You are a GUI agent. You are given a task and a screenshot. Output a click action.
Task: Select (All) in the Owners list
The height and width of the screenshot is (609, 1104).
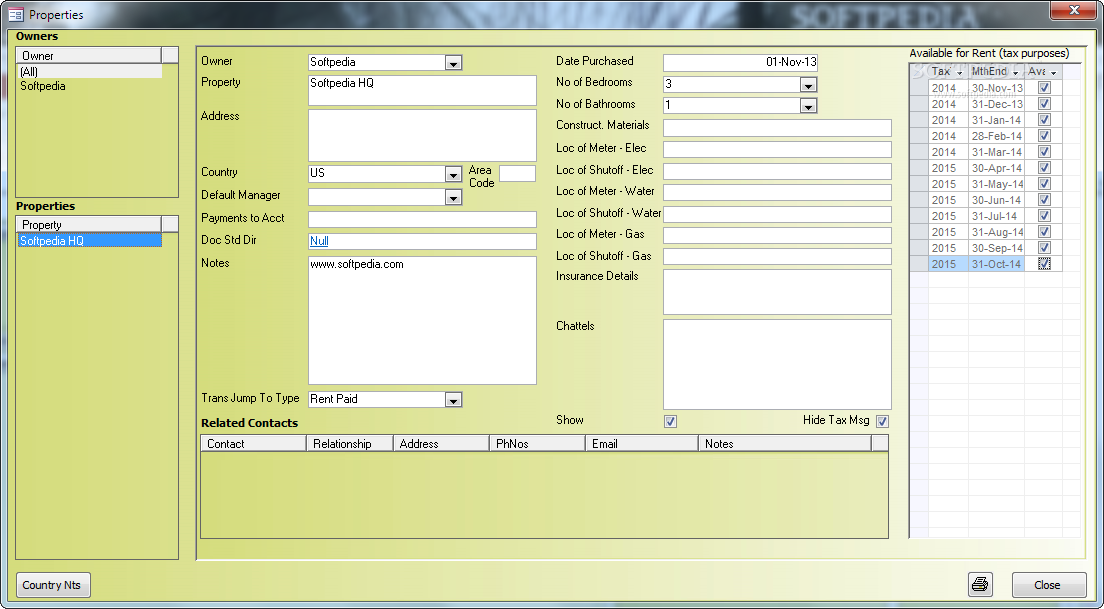click(89, 72)
